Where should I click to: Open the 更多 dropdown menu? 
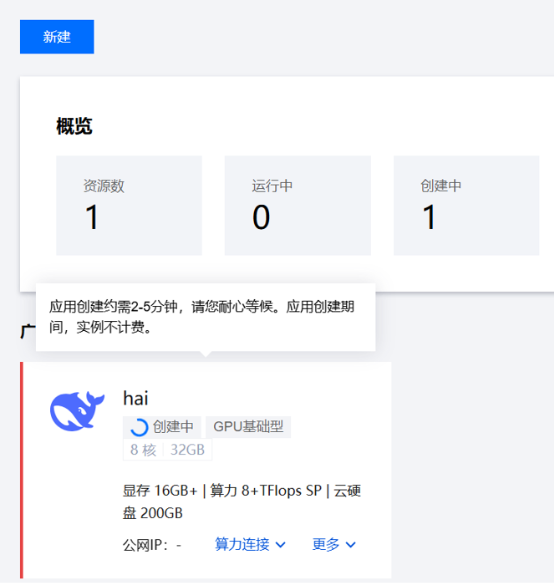pos(334,544)
